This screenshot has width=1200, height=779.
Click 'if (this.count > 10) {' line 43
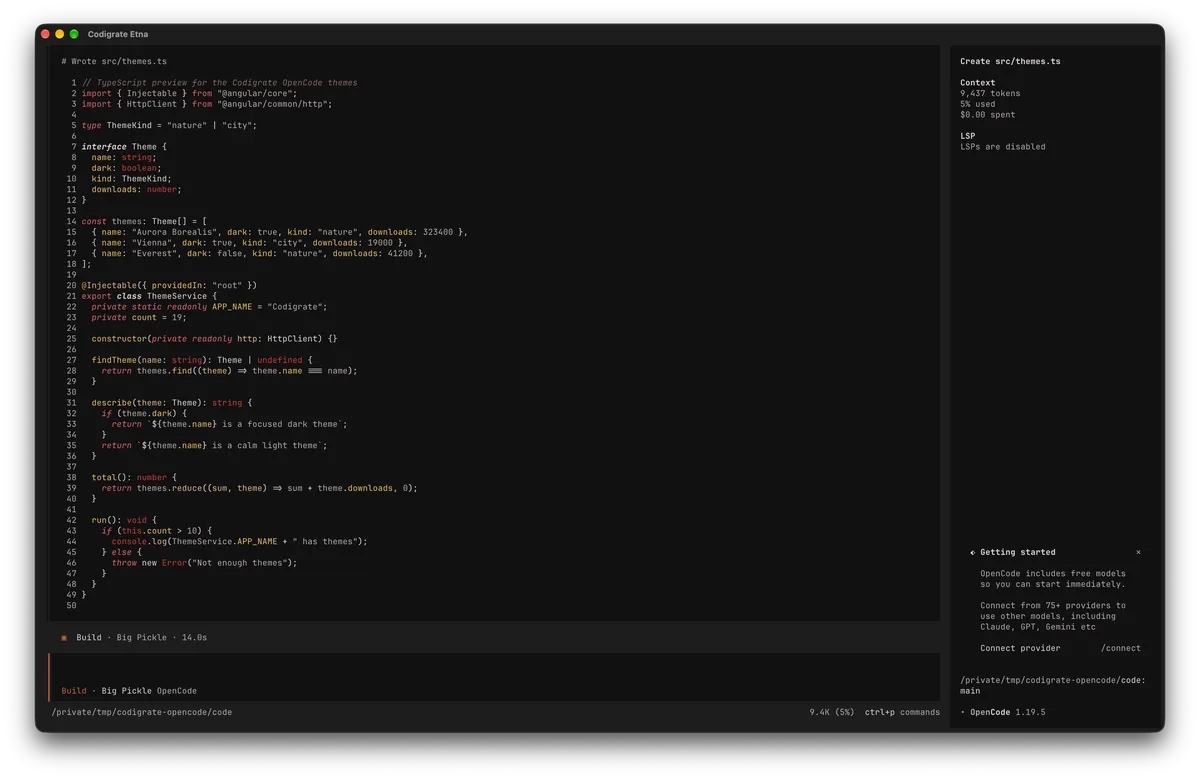tap(157, 530)
